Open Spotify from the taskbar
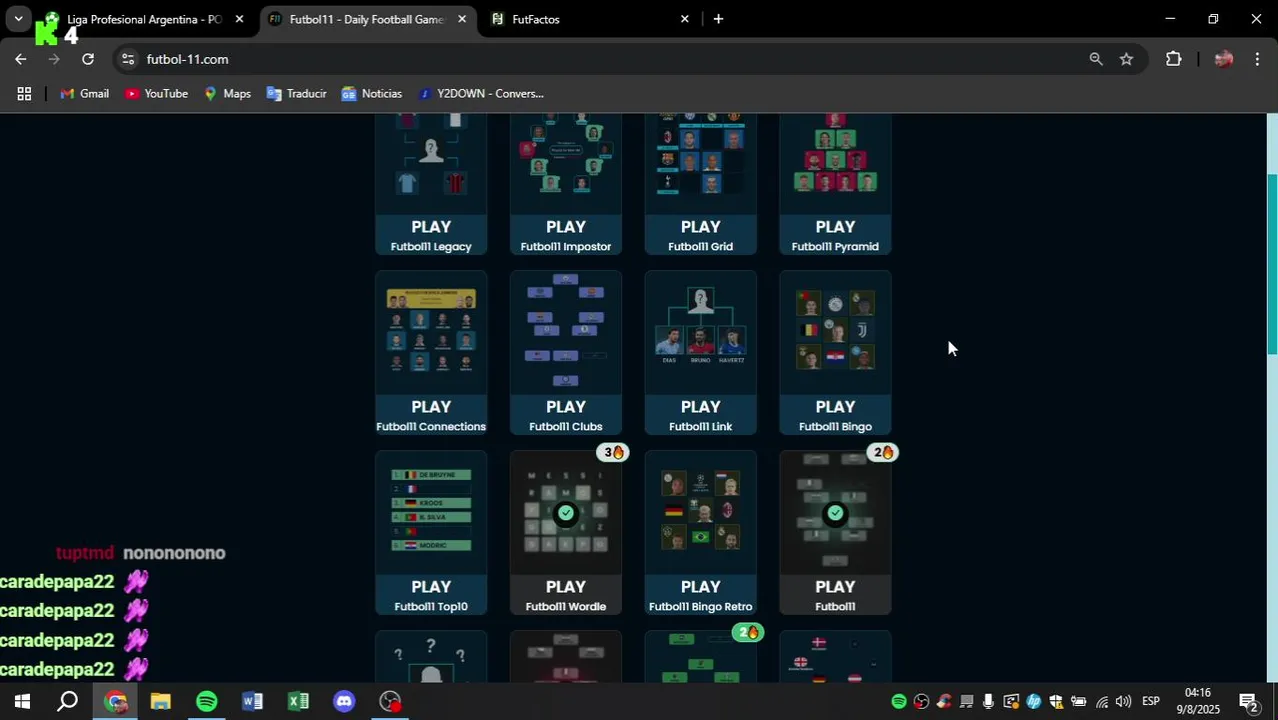This screenshot has width=1278, height=720. 207,701
